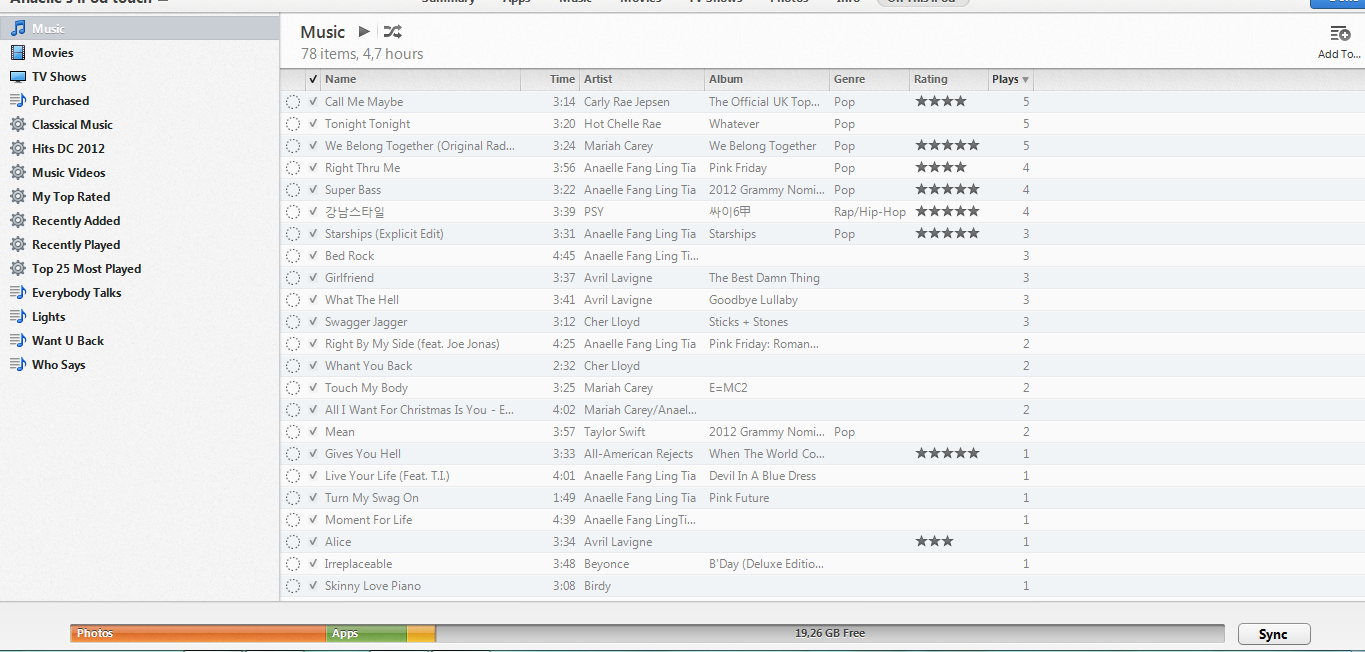Click dotted circle icon beside Irreplaceable
The height and width of the screenshot is (652, 1365).
[293, 564]
